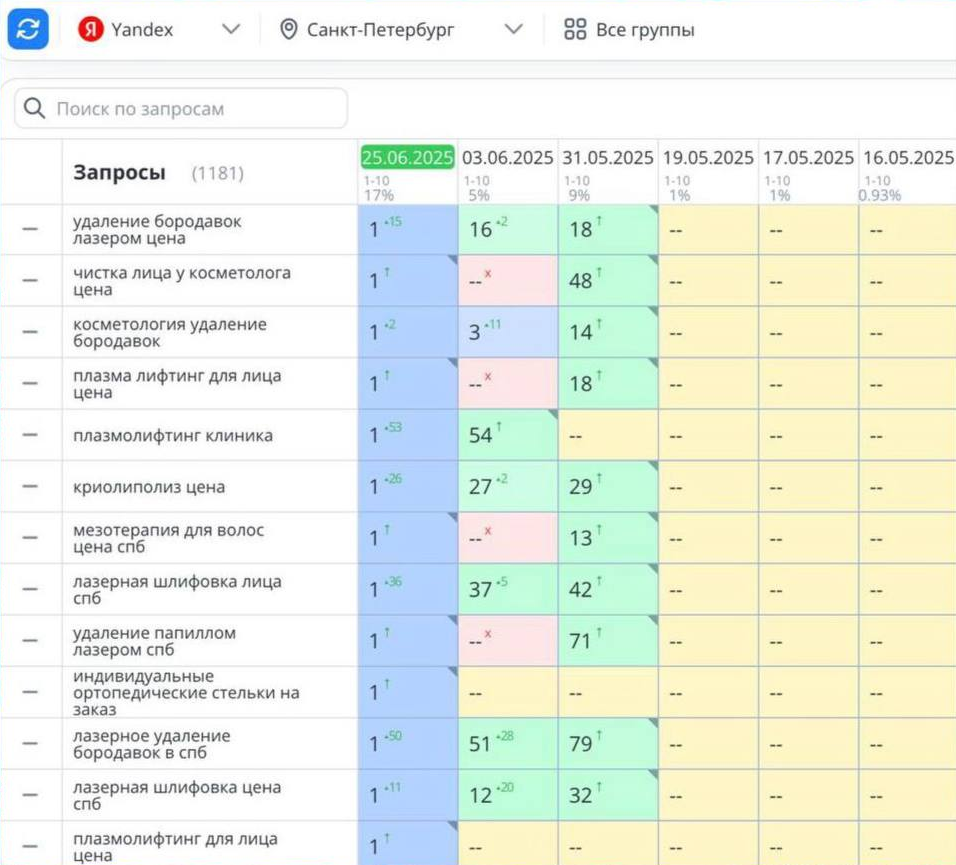Select the 31.05.2025 date column header
Viewport: 956px width, 865px height.
[x=608, y=157]
